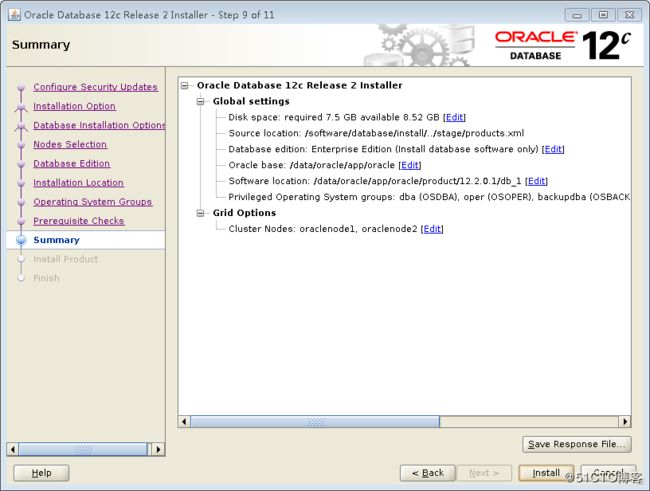Open Database Installation Options step
650x491 pixels.
[x=99, y=125]
